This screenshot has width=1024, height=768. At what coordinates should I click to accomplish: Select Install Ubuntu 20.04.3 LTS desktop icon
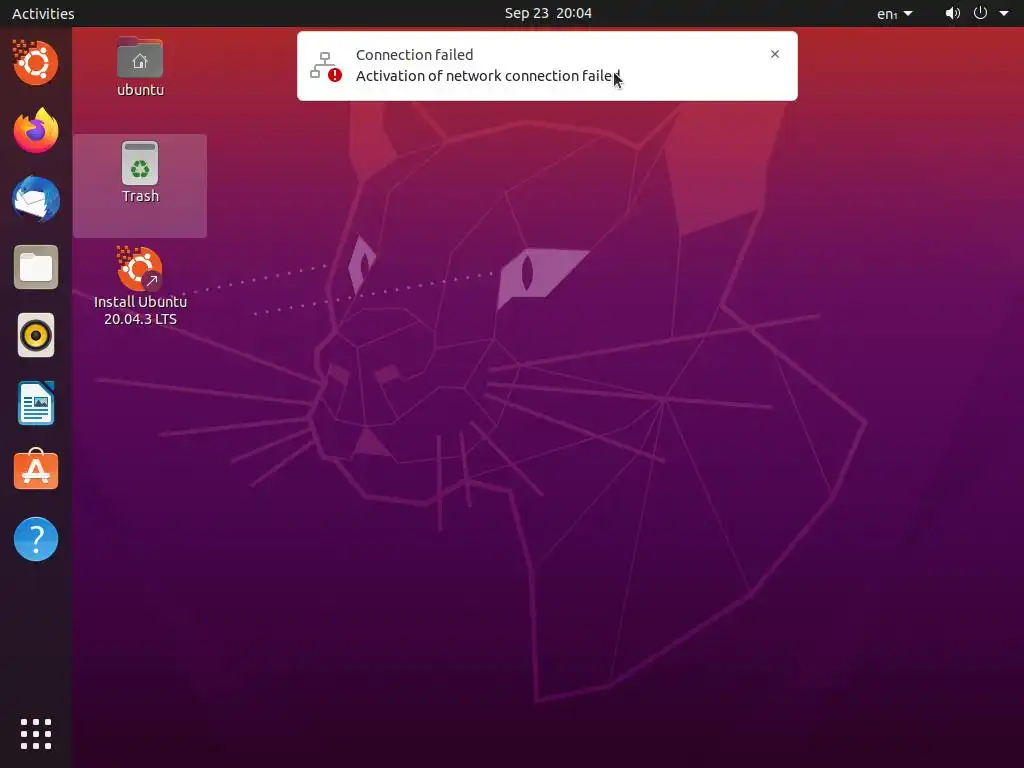tap(140, 286)
